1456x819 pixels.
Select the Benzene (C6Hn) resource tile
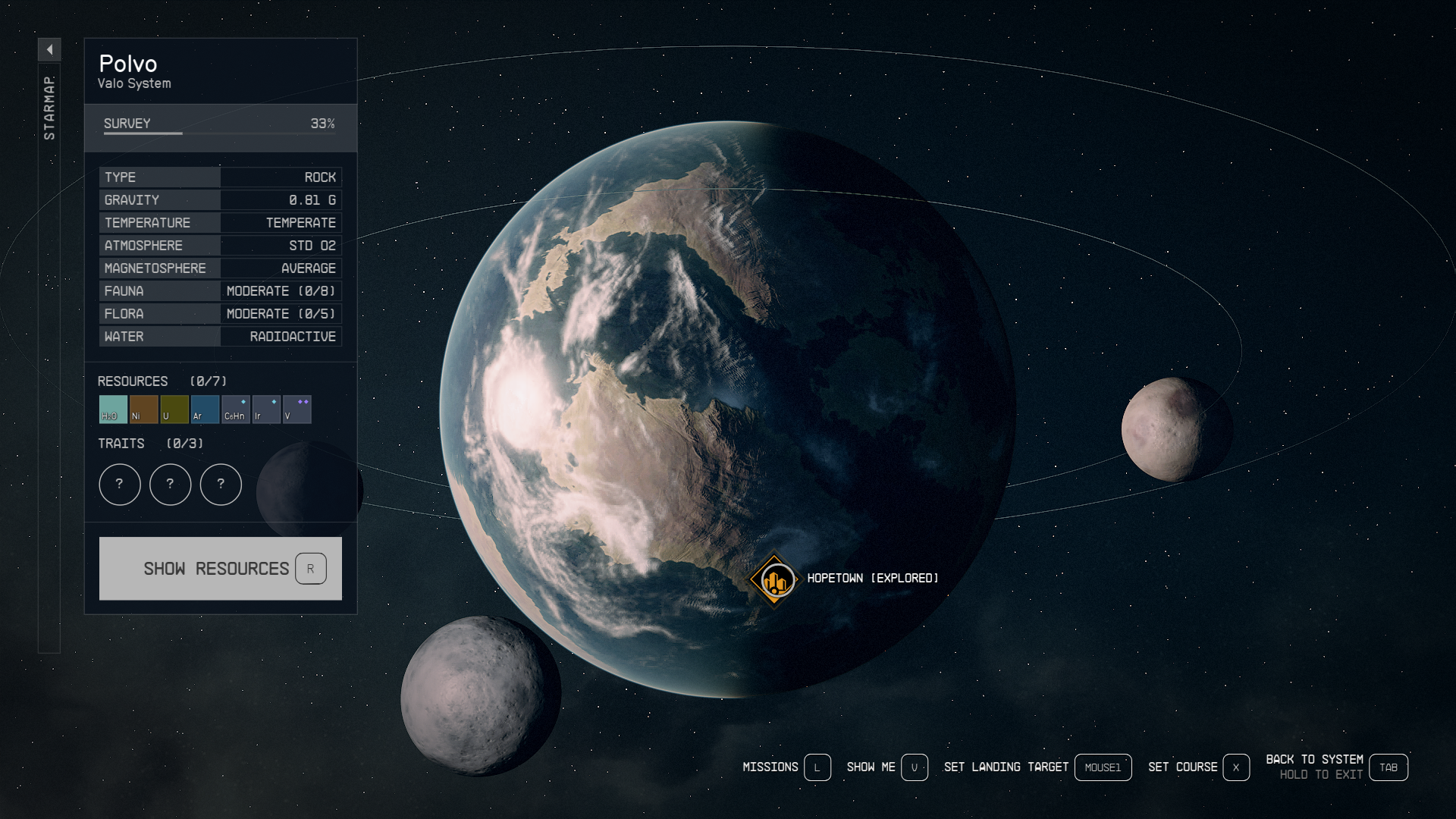(x=235, y=409)
